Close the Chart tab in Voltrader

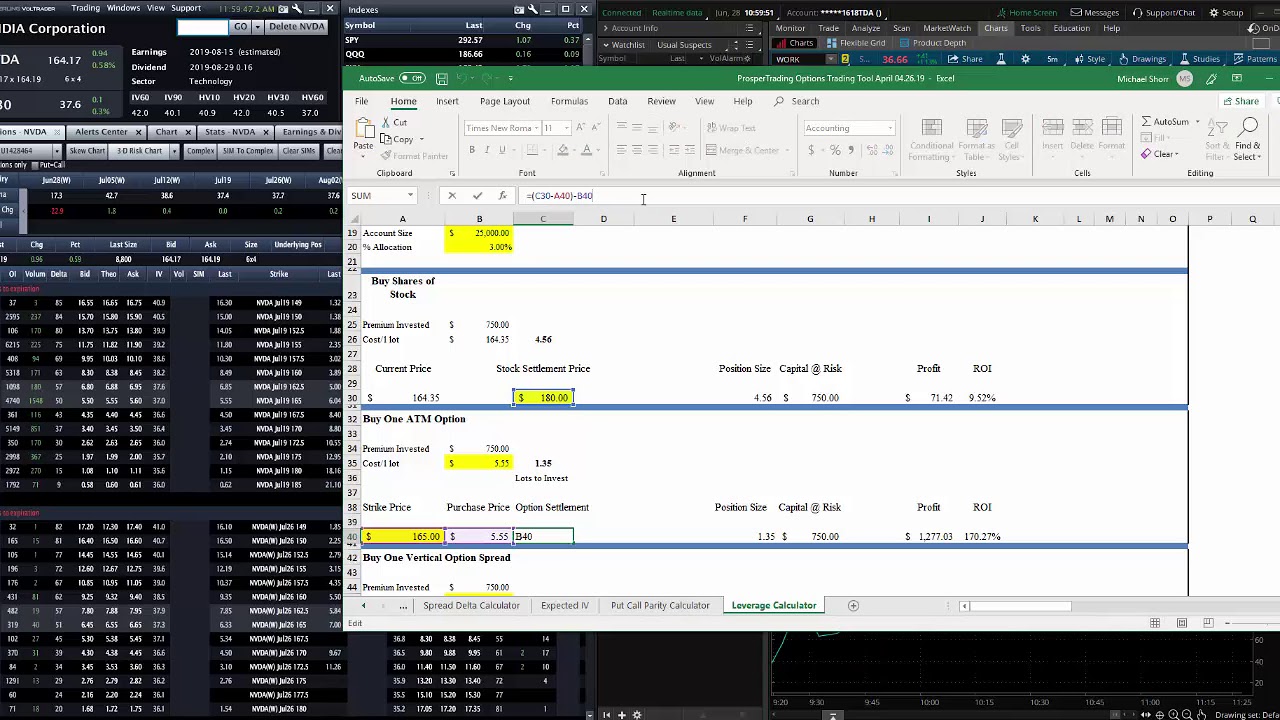click(188, 132)
